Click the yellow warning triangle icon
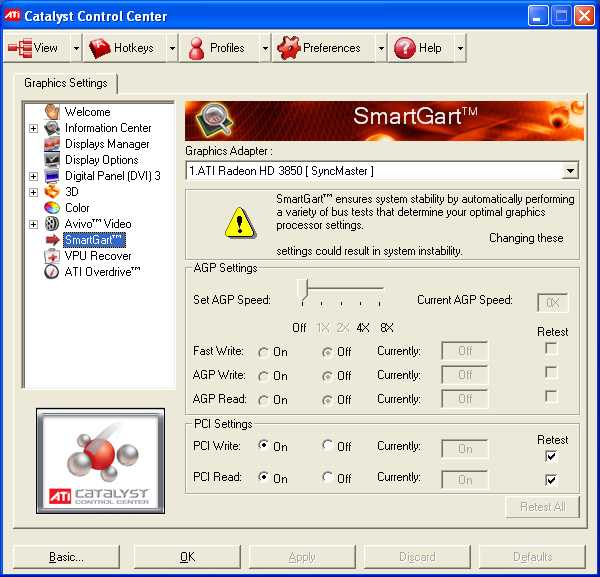Image resolution: width=600 pixels, height=577 pixels. point(240,223)
